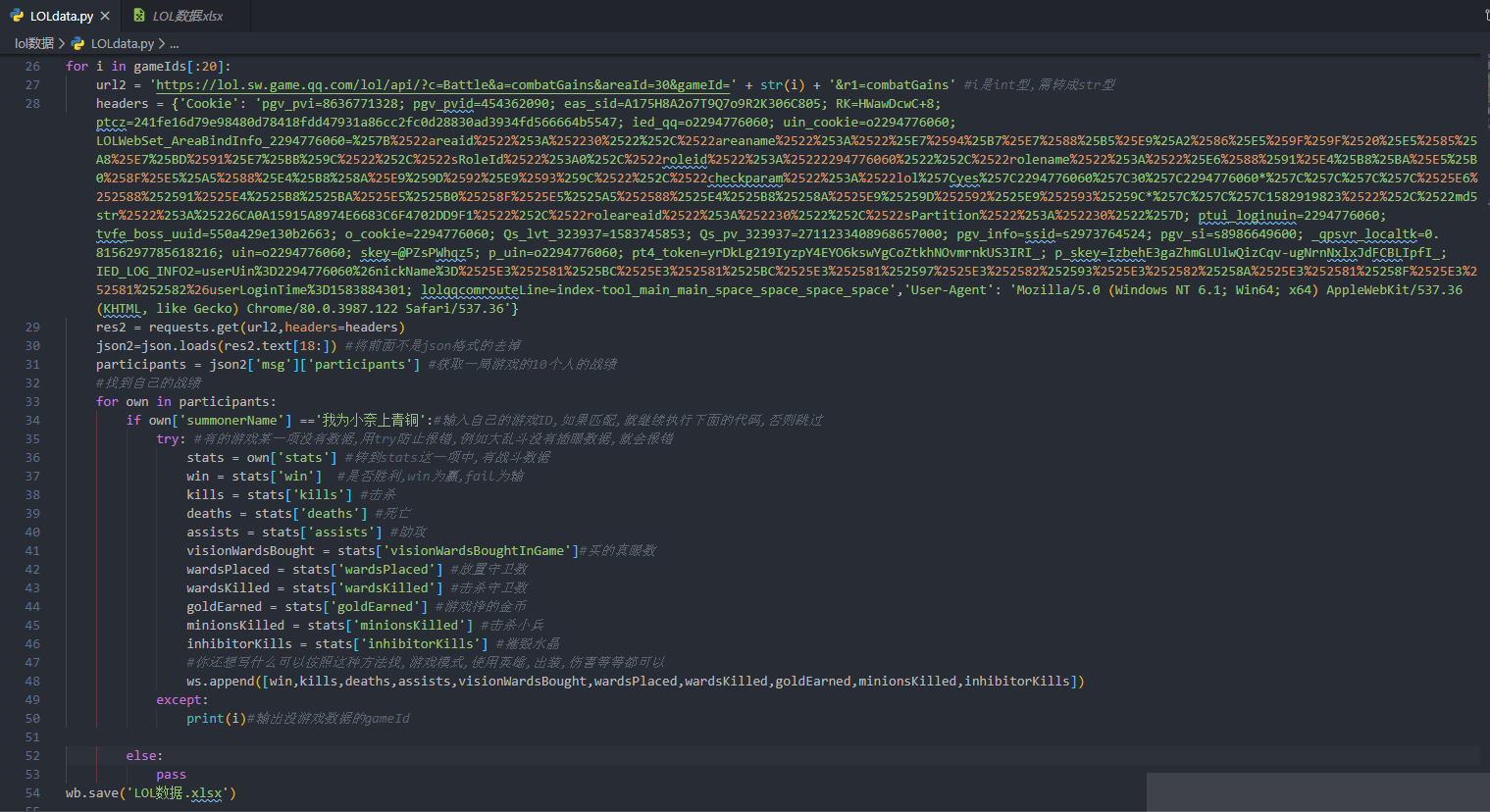Click the 'pass' statement on line 53
This screenshot has height=812, width=1490.
pyautogui.click(x=171, y=774)
